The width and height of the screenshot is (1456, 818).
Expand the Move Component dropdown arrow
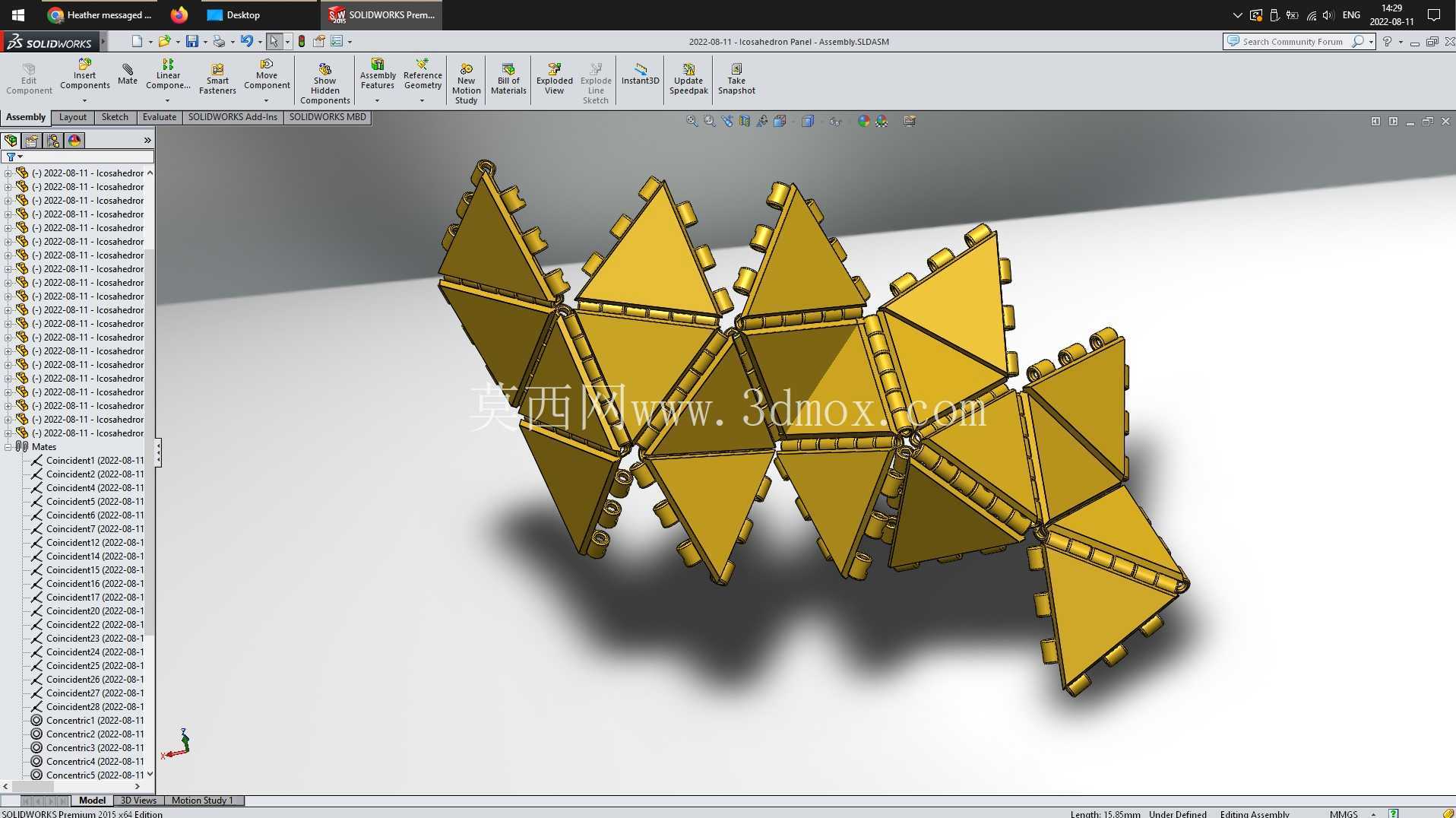pyautogui.click(x=266, y=100)
